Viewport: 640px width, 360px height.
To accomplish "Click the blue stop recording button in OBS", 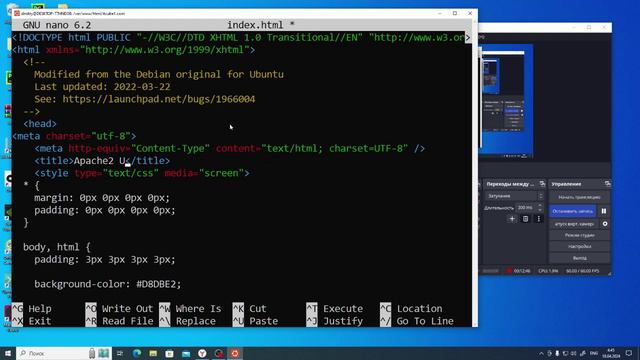I will click(x=572, y=211).
